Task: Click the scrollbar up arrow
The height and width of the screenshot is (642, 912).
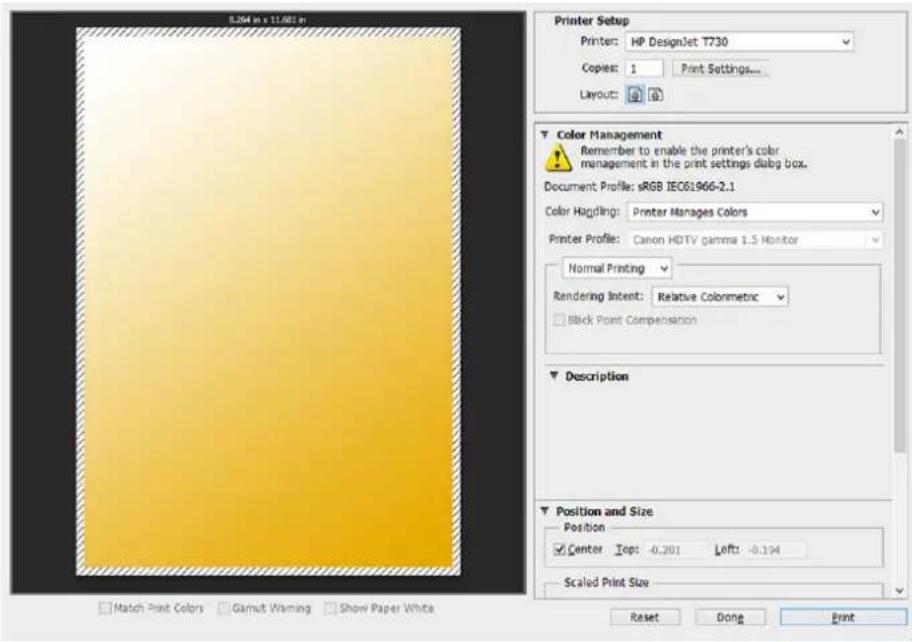Action: point(900,133)
